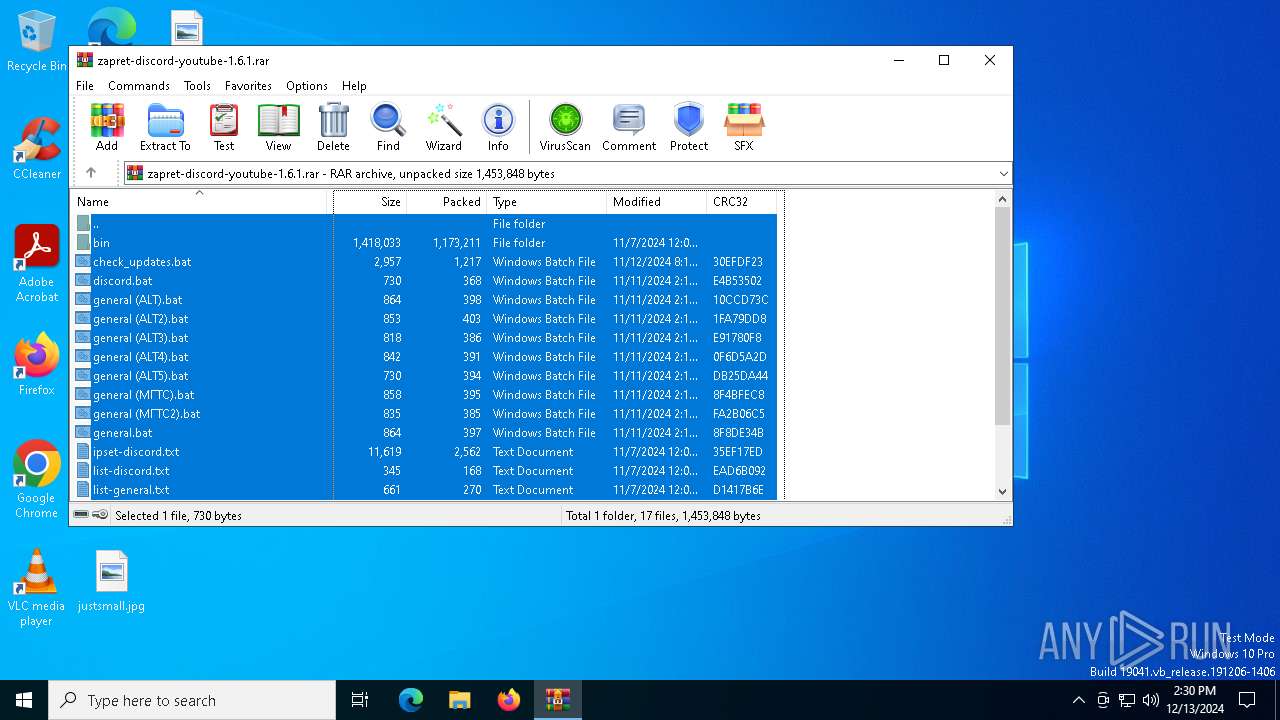Expand the archive path dropdown arrow
The image size is (1280, 720).
pyautogui.click(x=1003, y=174)
